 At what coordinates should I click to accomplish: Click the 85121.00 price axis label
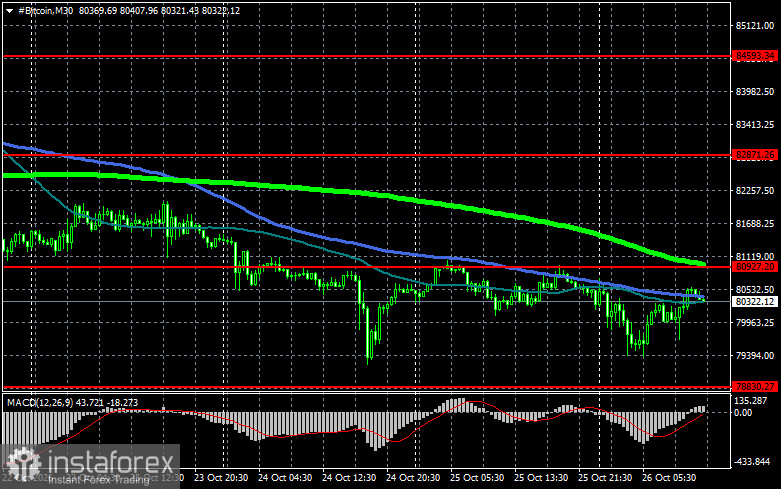pos(755,26)
